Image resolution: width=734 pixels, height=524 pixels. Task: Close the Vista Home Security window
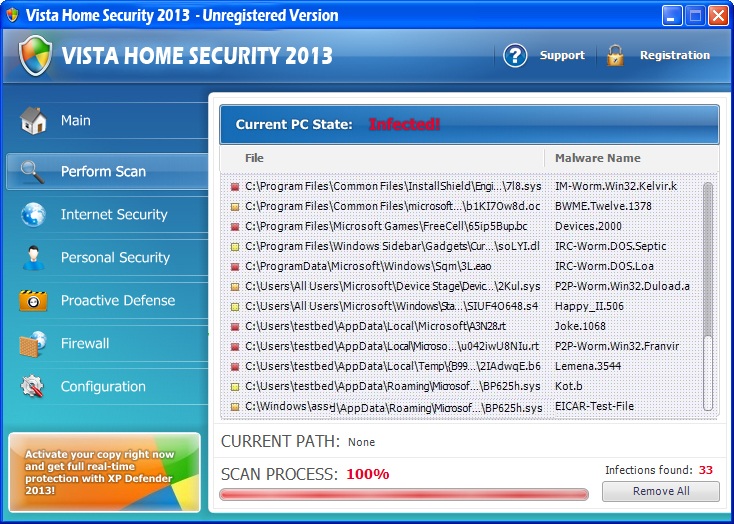pos(718,16)
